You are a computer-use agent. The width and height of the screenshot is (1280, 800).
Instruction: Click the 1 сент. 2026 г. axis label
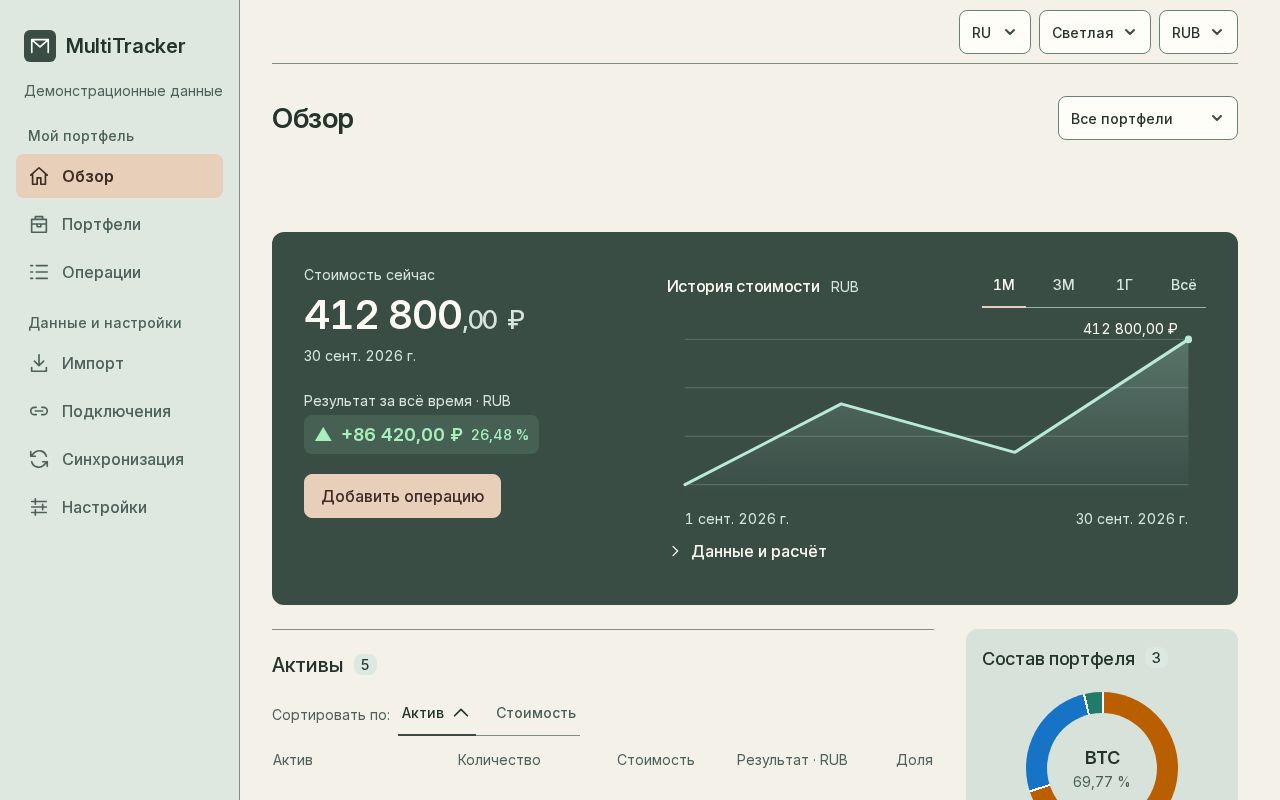737,519
